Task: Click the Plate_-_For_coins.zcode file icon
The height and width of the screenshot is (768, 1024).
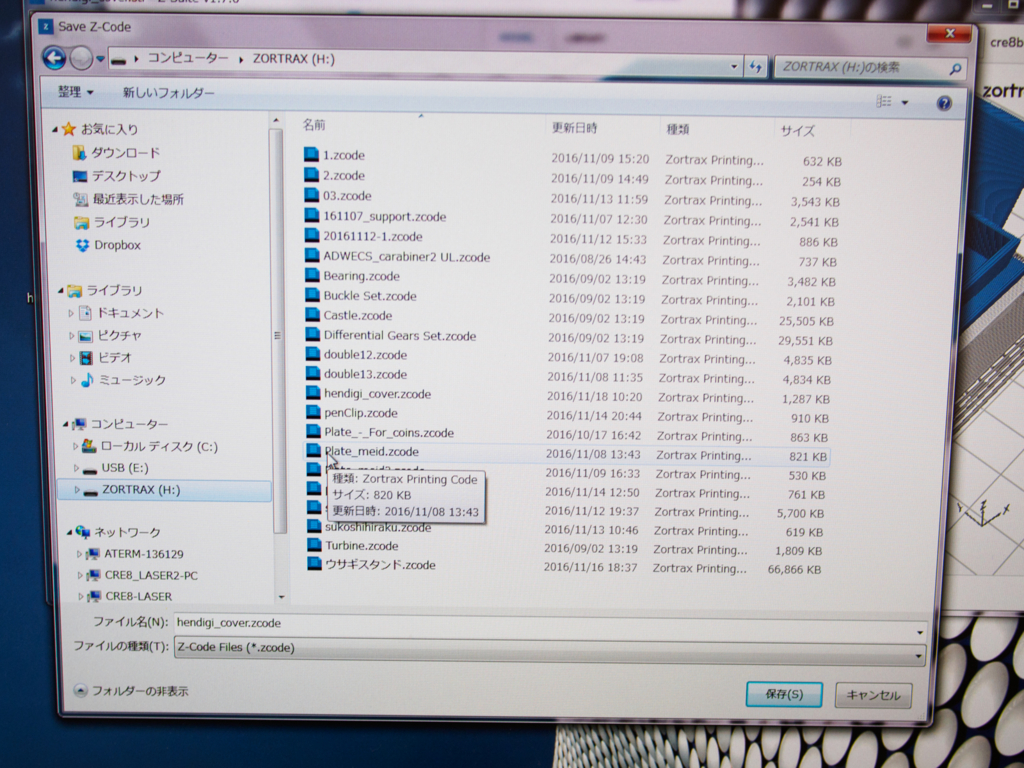Action: pyautogui.click(x=314, y=432)
